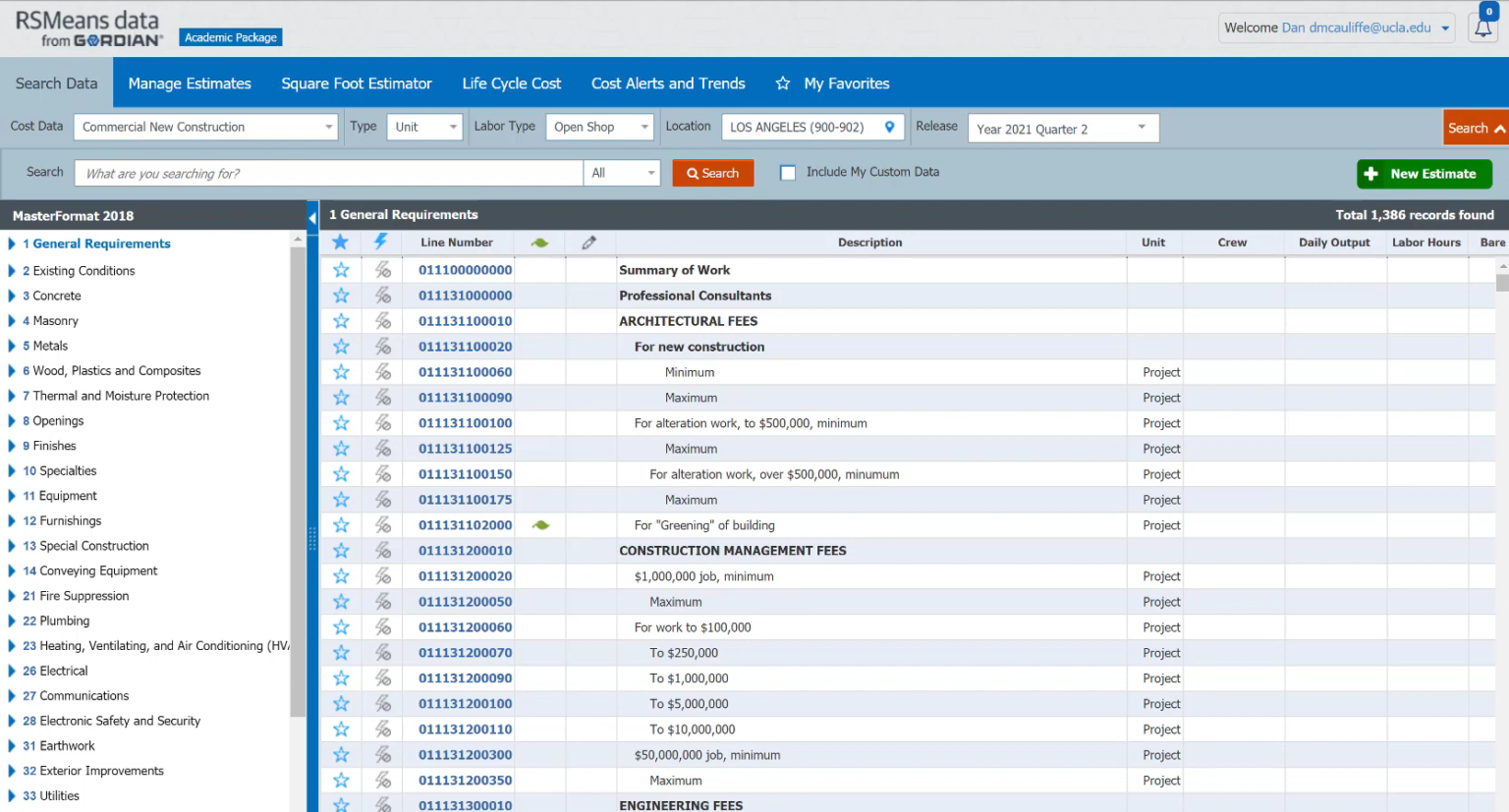Image resolution: width=1509 pixels, height=812 pixels.
Task: Click the notifications bell icon
Action: click(1482, 28)
